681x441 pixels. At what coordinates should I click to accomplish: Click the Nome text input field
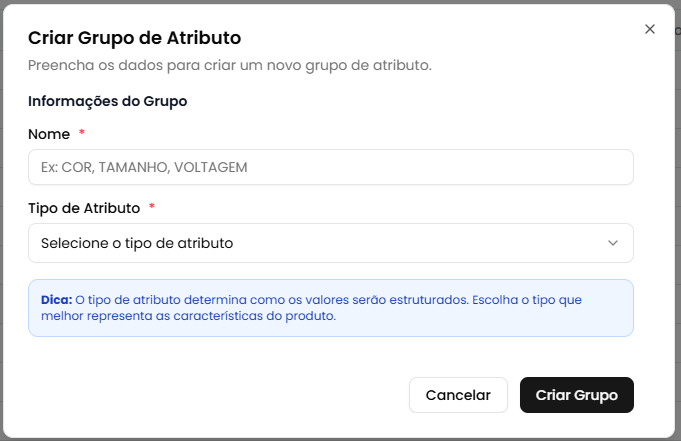[x=331, y=167]
